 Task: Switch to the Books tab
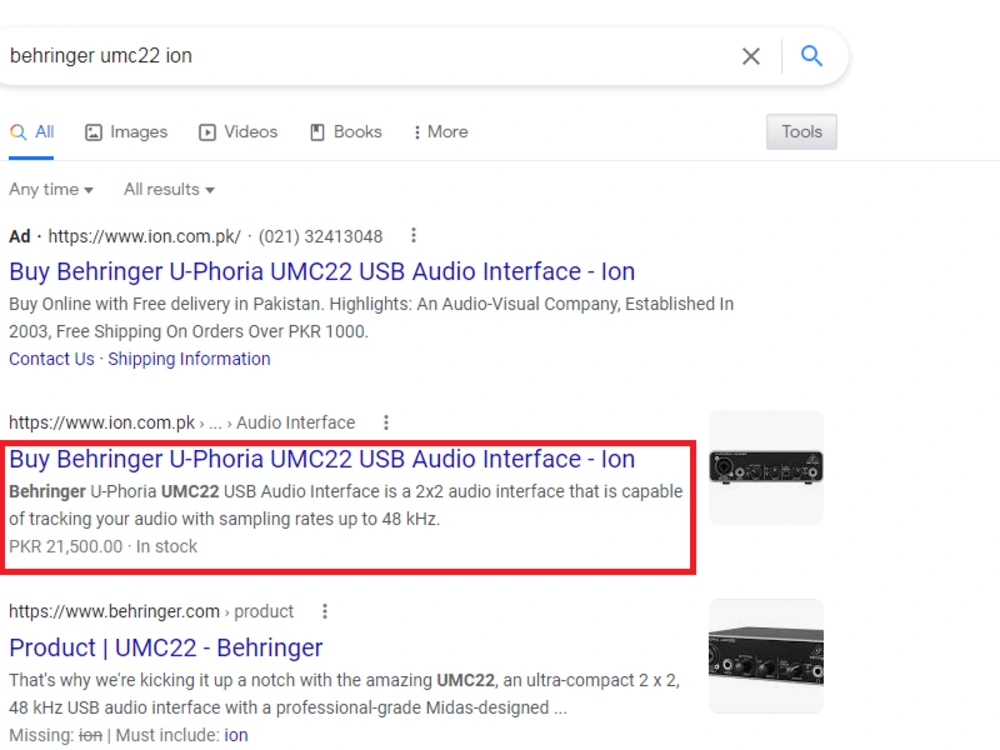point(346,132)
